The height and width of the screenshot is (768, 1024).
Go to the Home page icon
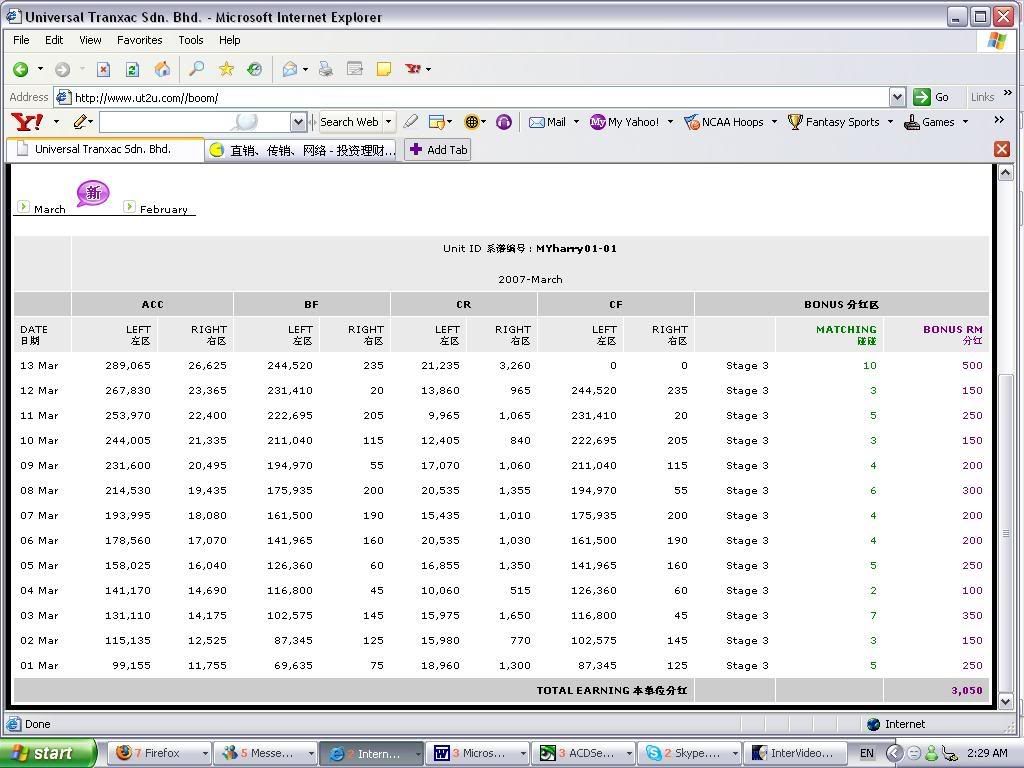tap(162, 69)
